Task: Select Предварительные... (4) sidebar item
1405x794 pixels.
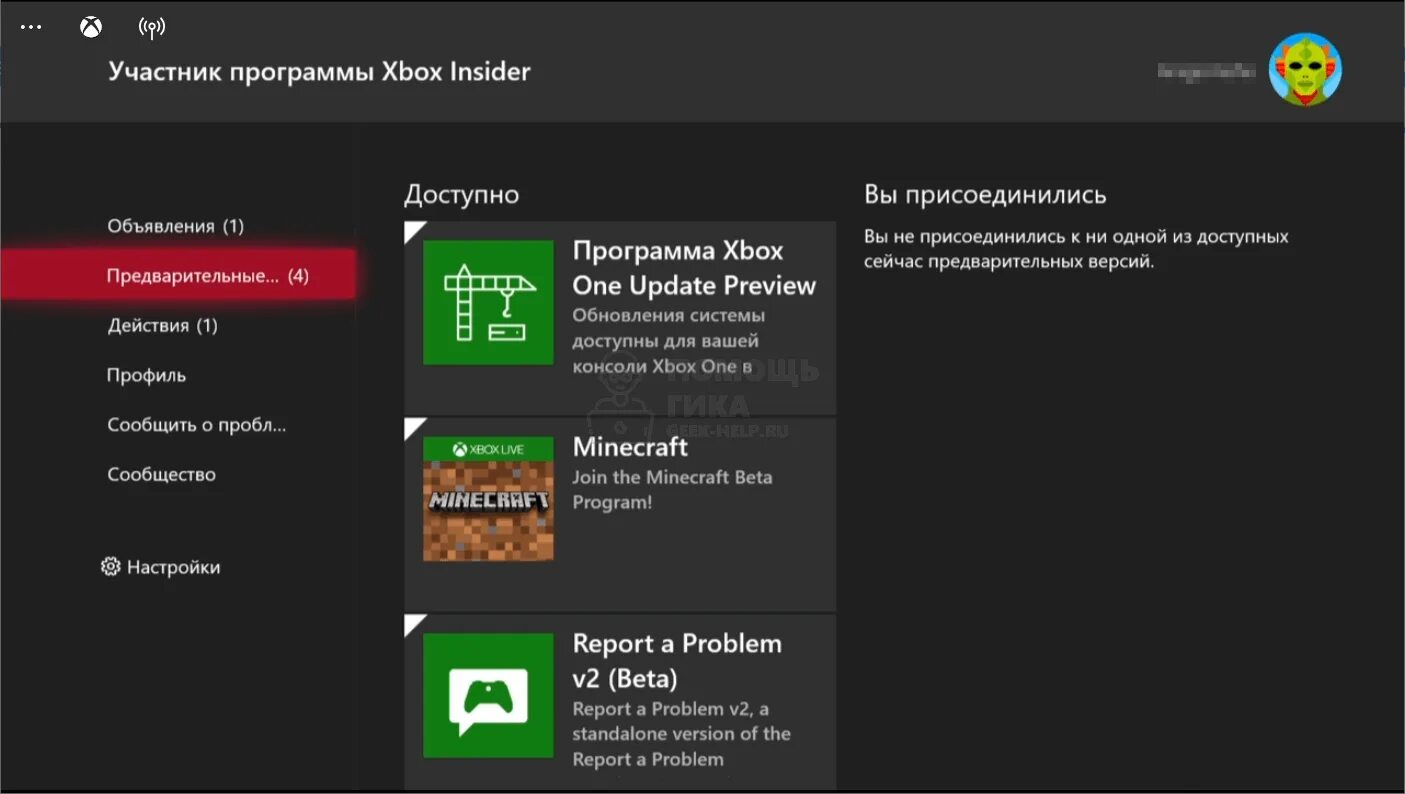Action: [178, 275]
